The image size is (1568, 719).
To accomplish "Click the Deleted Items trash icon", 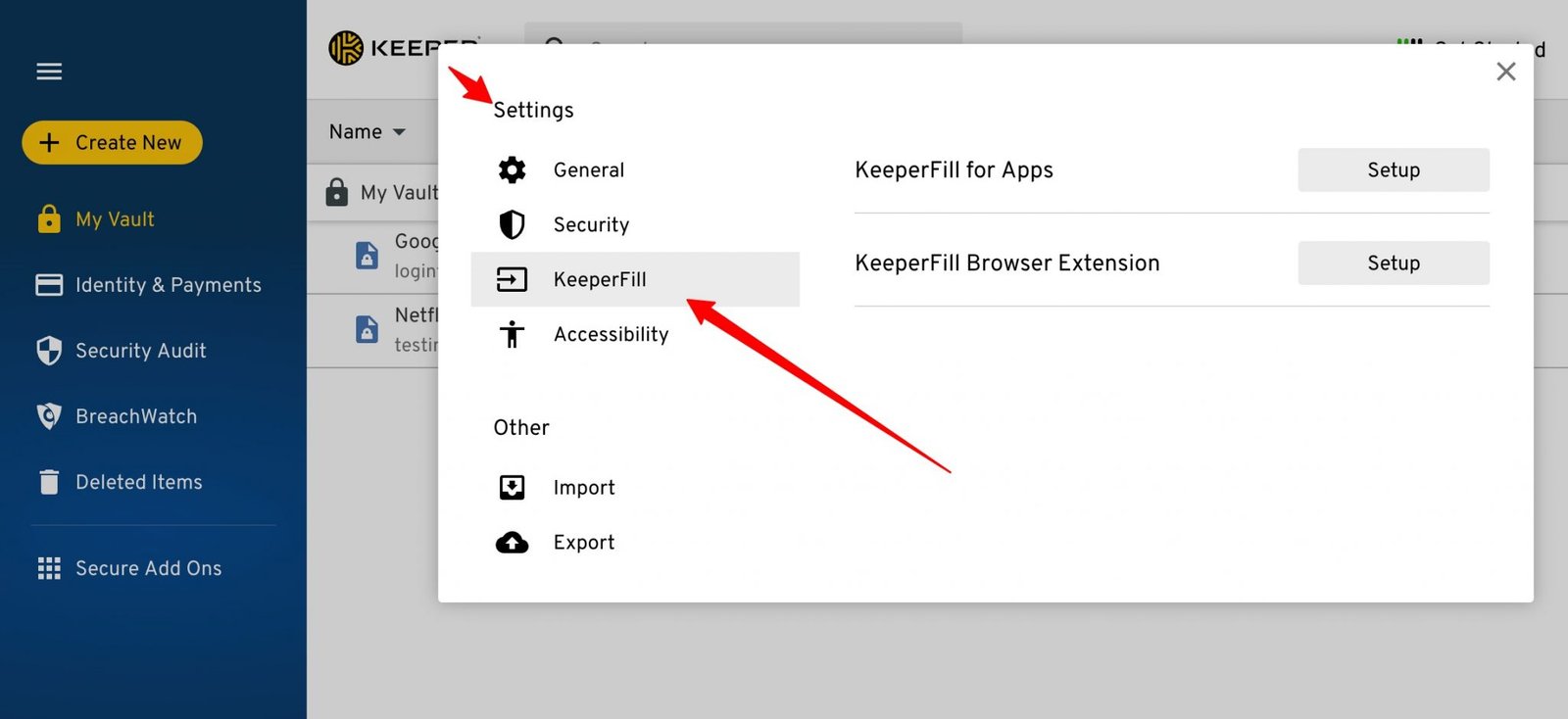I will pyautogui.click(x=49, y=482).
